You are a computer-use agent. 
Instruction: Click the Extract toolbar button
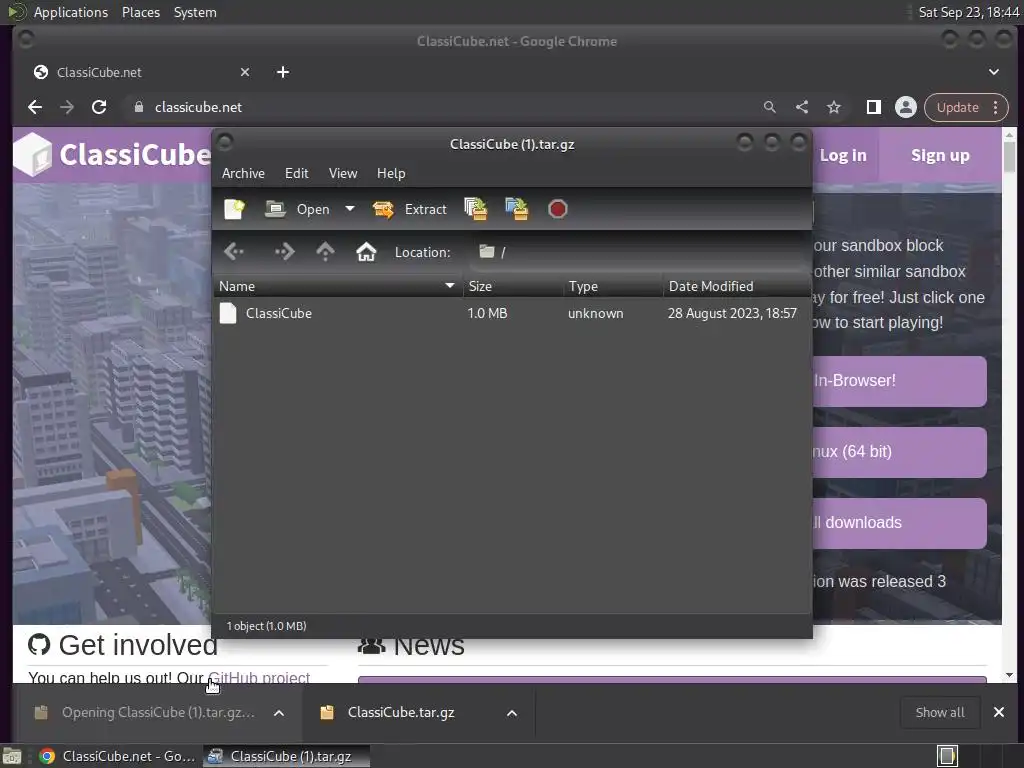click(409, 209)
